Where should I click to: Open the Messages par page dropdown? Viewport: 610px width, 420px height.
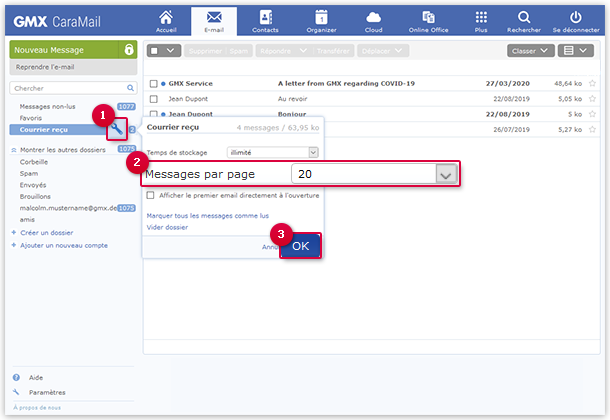(x=374, y=174)
